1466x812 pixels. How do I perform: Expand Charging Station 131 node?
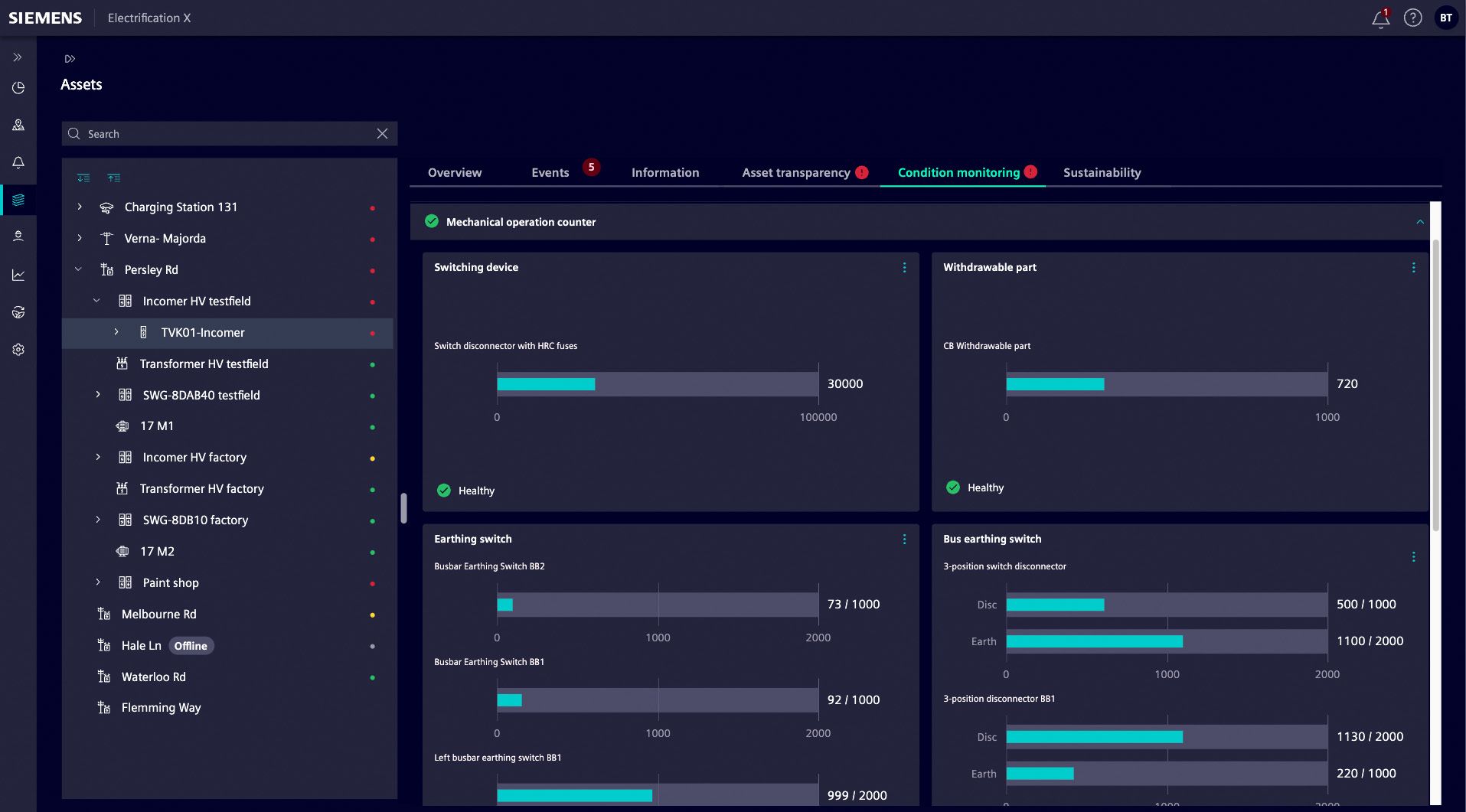pos(80,207)
